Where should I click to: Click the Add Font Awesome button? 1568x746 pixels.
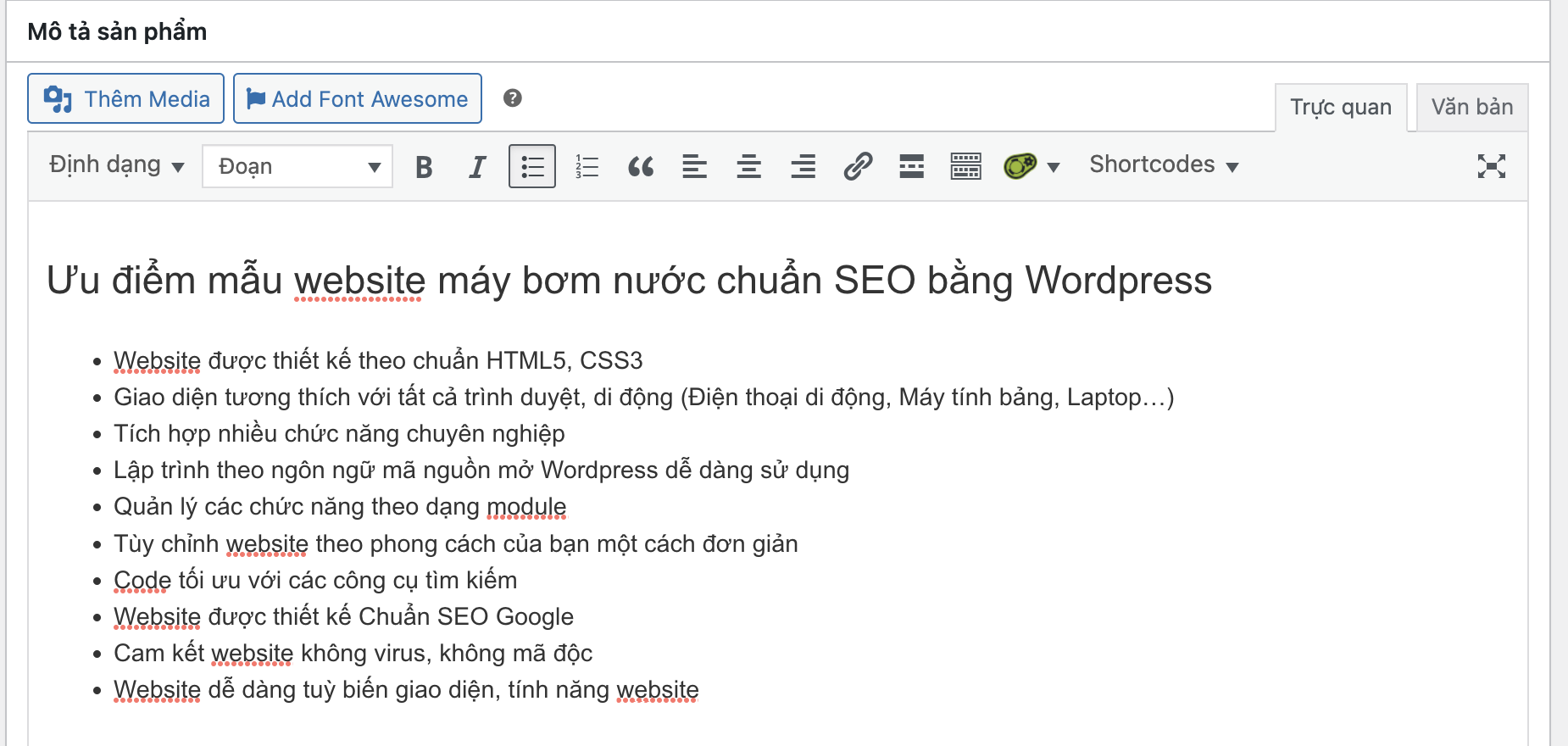pos(357,99)
